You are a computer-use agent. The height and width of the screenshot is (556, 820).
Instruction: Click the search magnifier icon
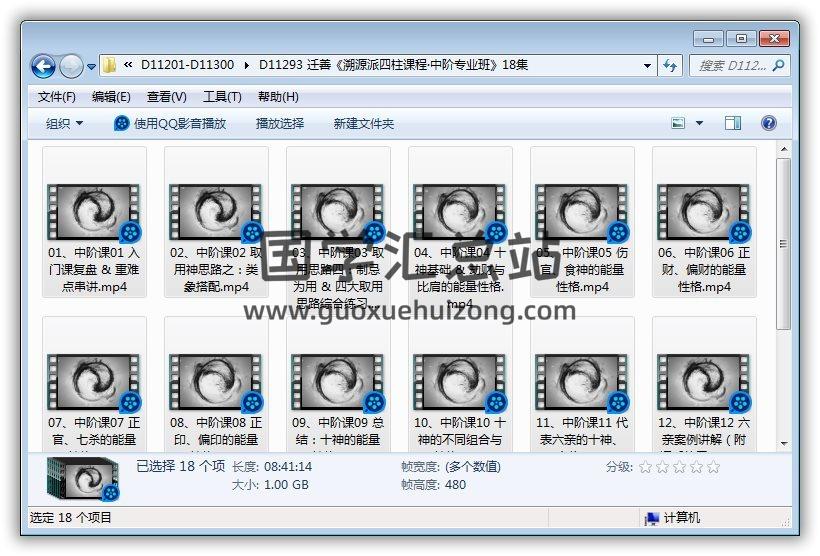coord(778,65)
